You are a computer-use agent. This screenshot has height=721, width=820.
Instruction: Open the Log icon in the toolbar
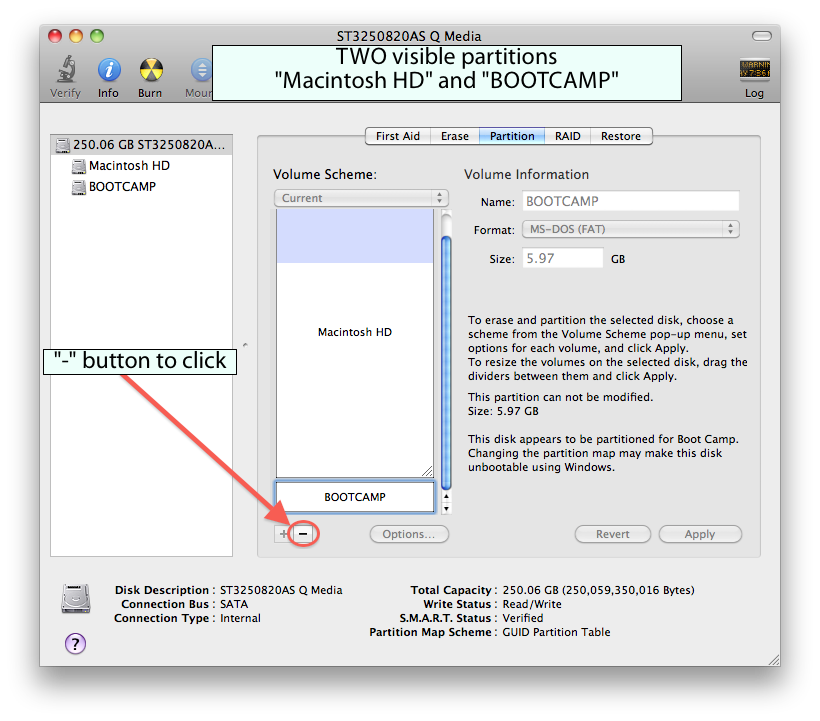(754, 70)
